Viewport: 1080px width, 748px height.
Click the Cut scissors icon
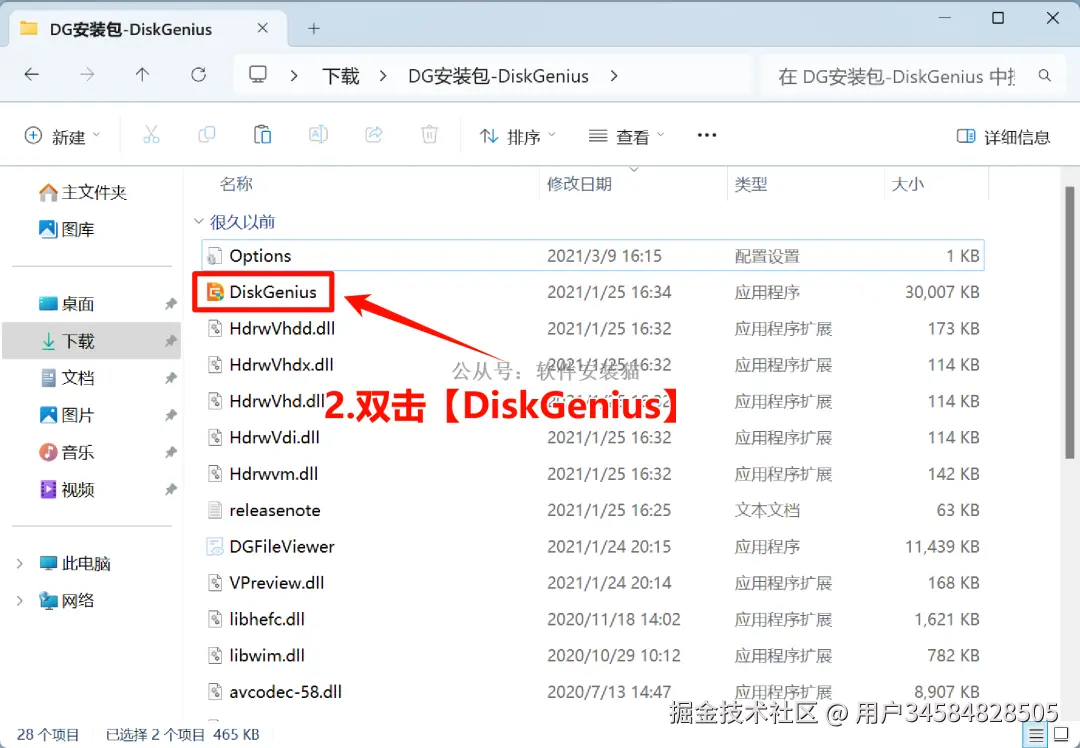click(151, 135)
